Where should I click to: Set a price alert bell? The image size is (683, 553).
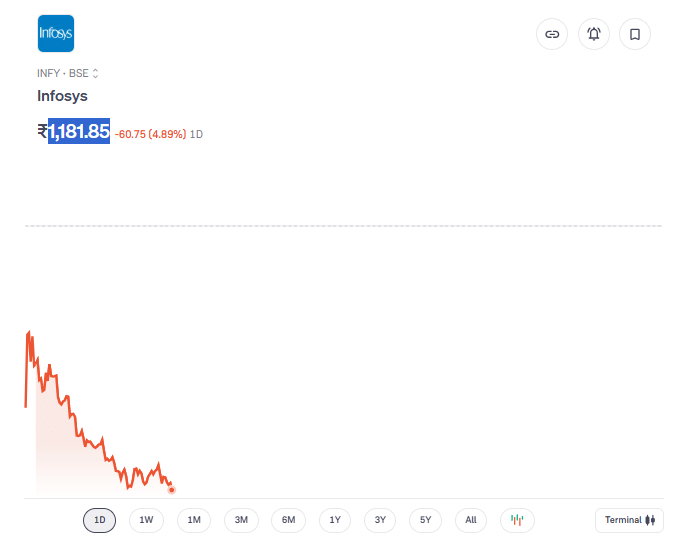(593, 34)
